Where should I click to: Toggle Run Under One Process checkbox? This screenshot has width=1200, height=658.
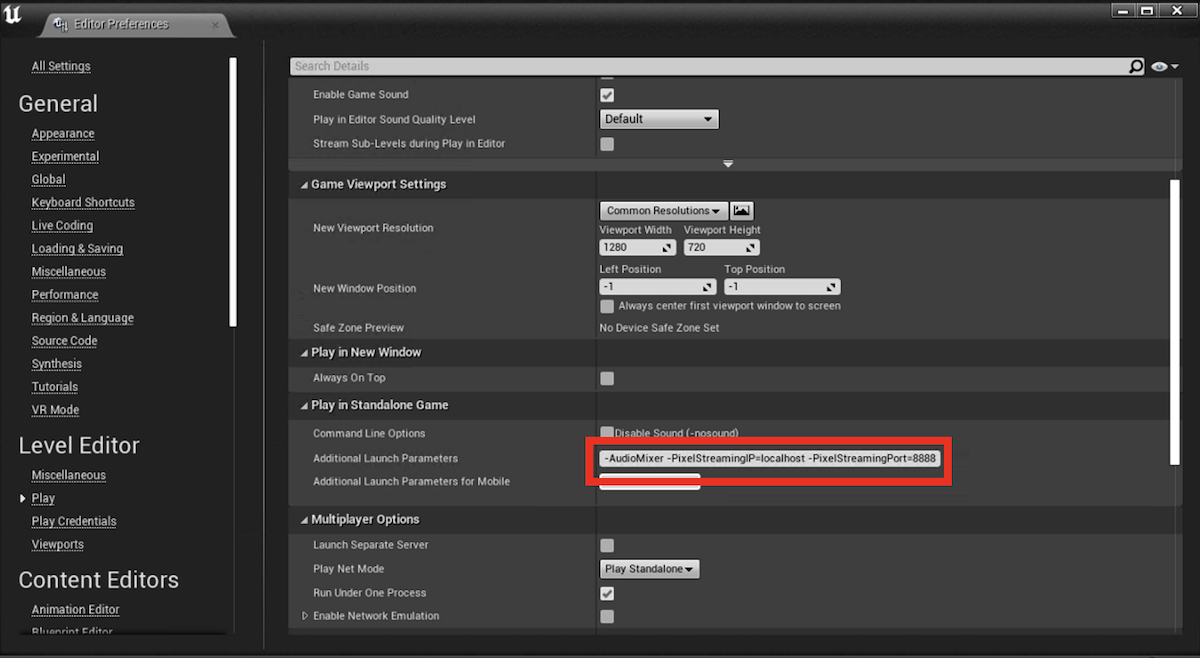(607, 593)
